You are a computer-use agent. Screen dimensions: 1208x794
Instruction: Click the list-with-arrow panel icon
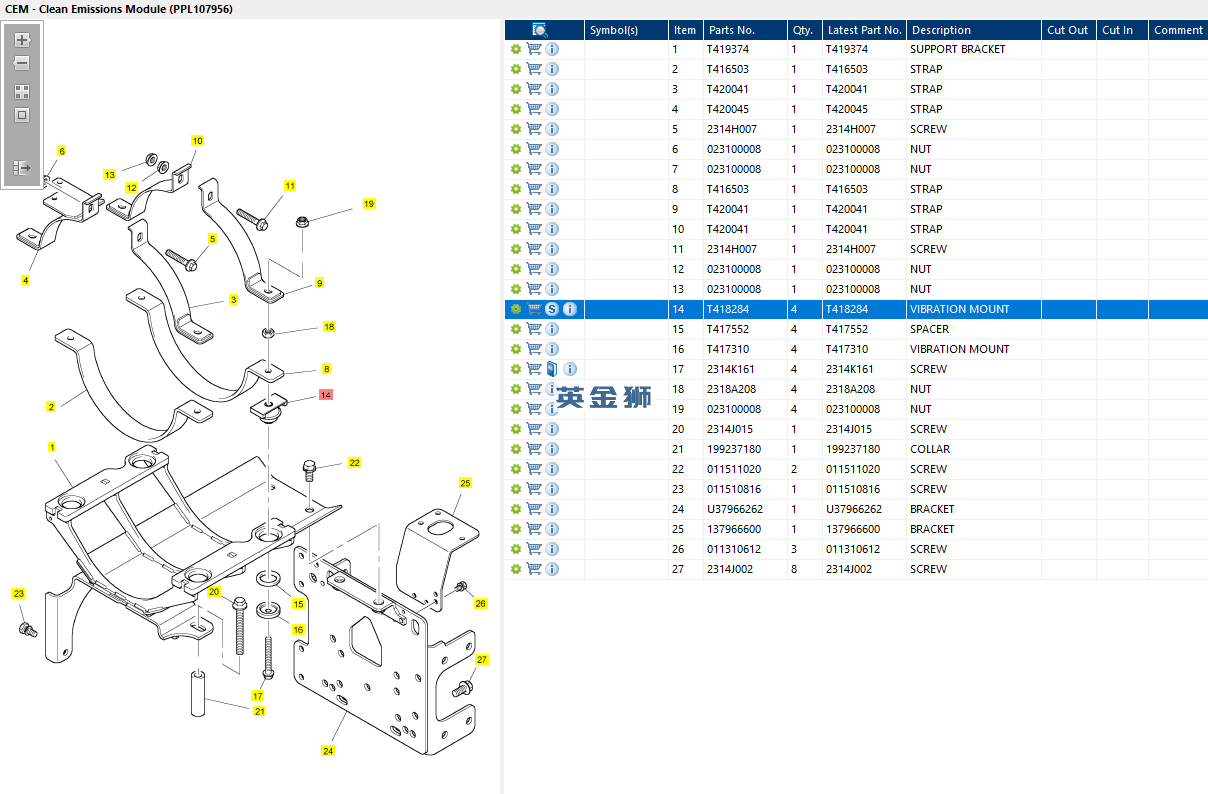(x=22, y=167)
